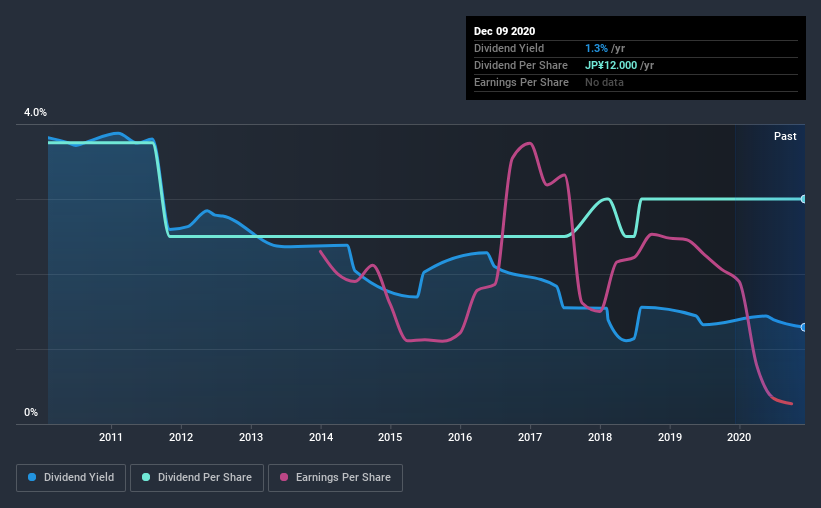821x508 pixels.
Task: Click the blue Dividend Yield legend dot
Action: 32,477
